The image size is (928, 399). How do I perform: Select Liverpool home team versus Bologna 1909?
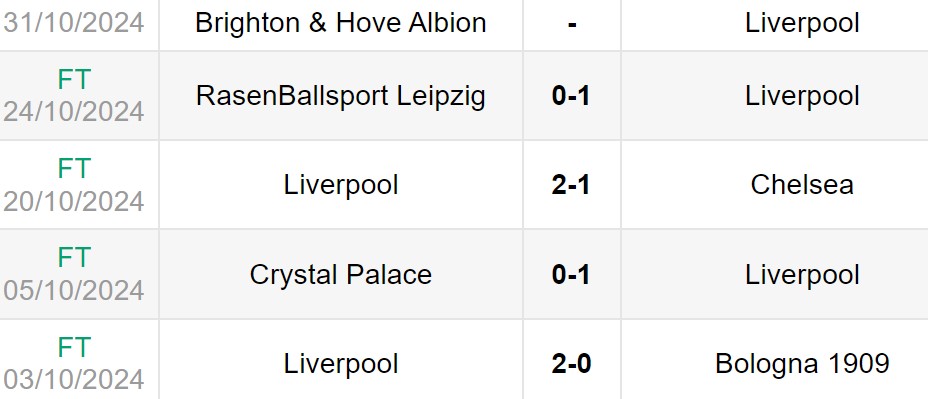click(341, 363)
